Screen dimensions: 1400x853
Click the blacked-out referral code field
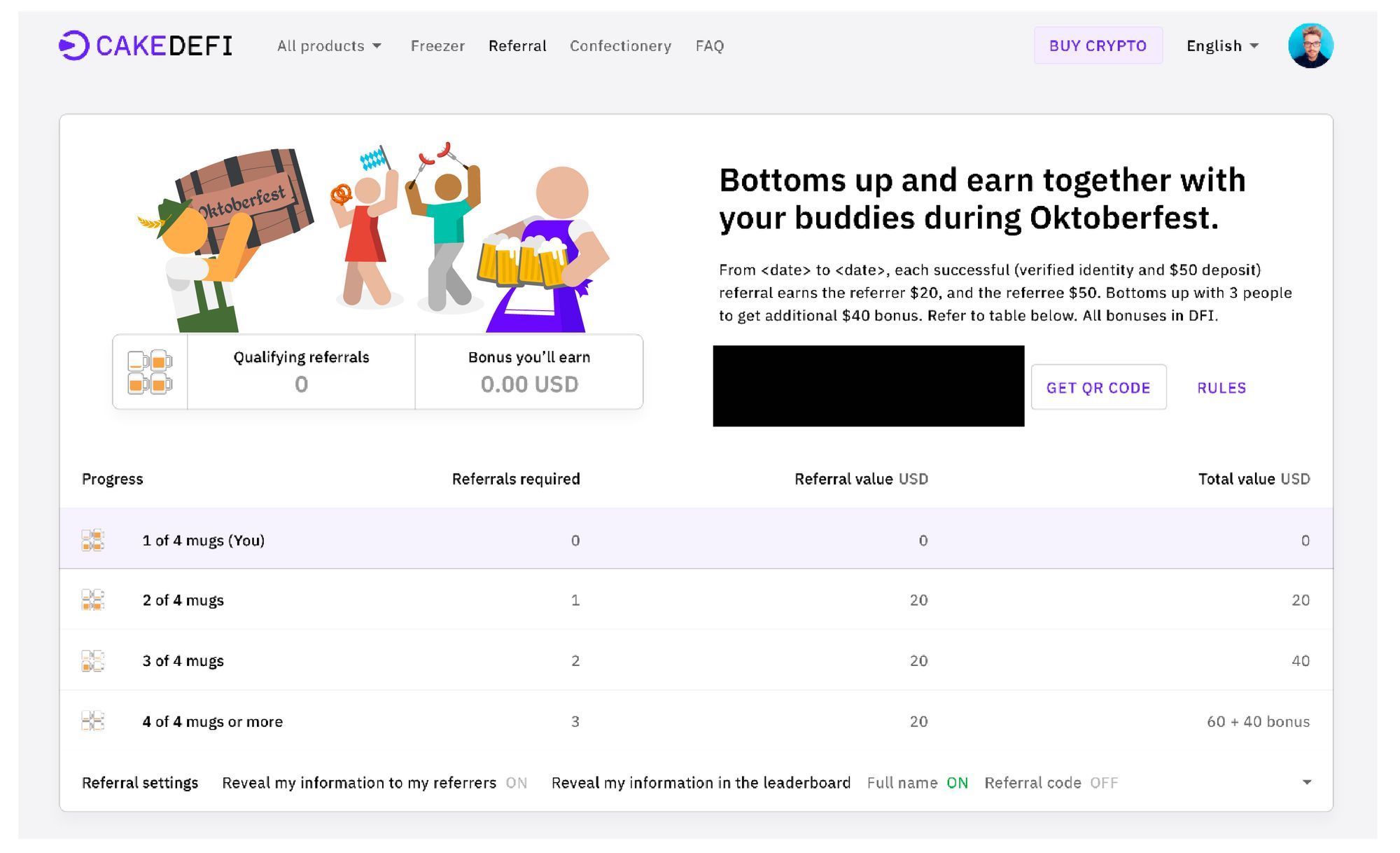pos(868,386)
